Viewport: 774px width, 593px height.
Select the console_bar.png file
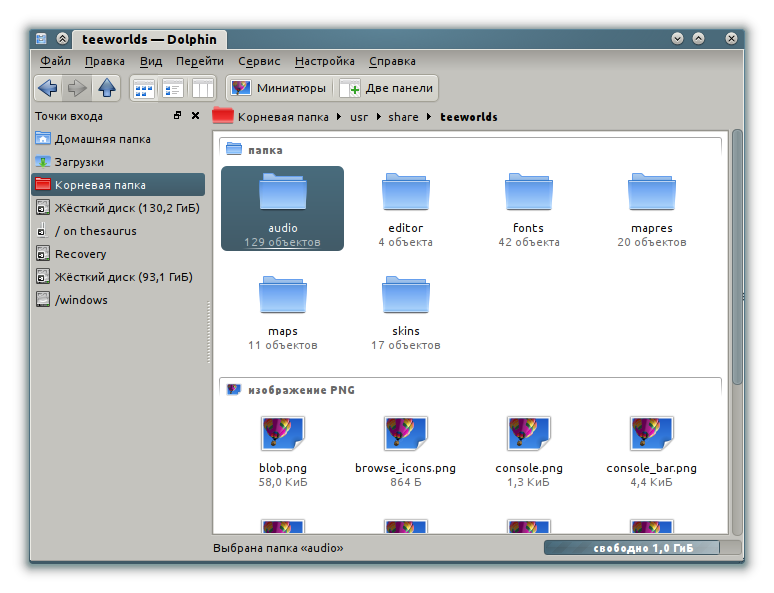652,449
